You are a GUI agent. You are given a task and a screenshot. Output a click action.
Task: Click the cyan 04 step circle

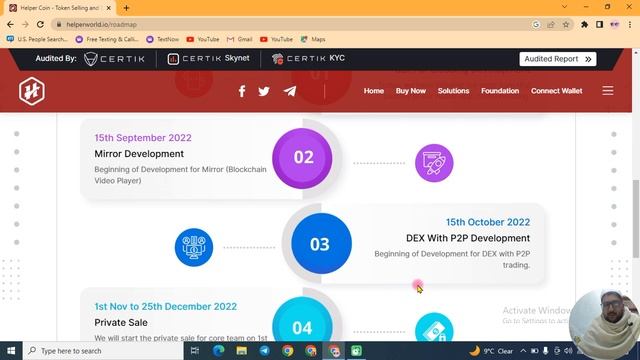(x=302, y=320)
